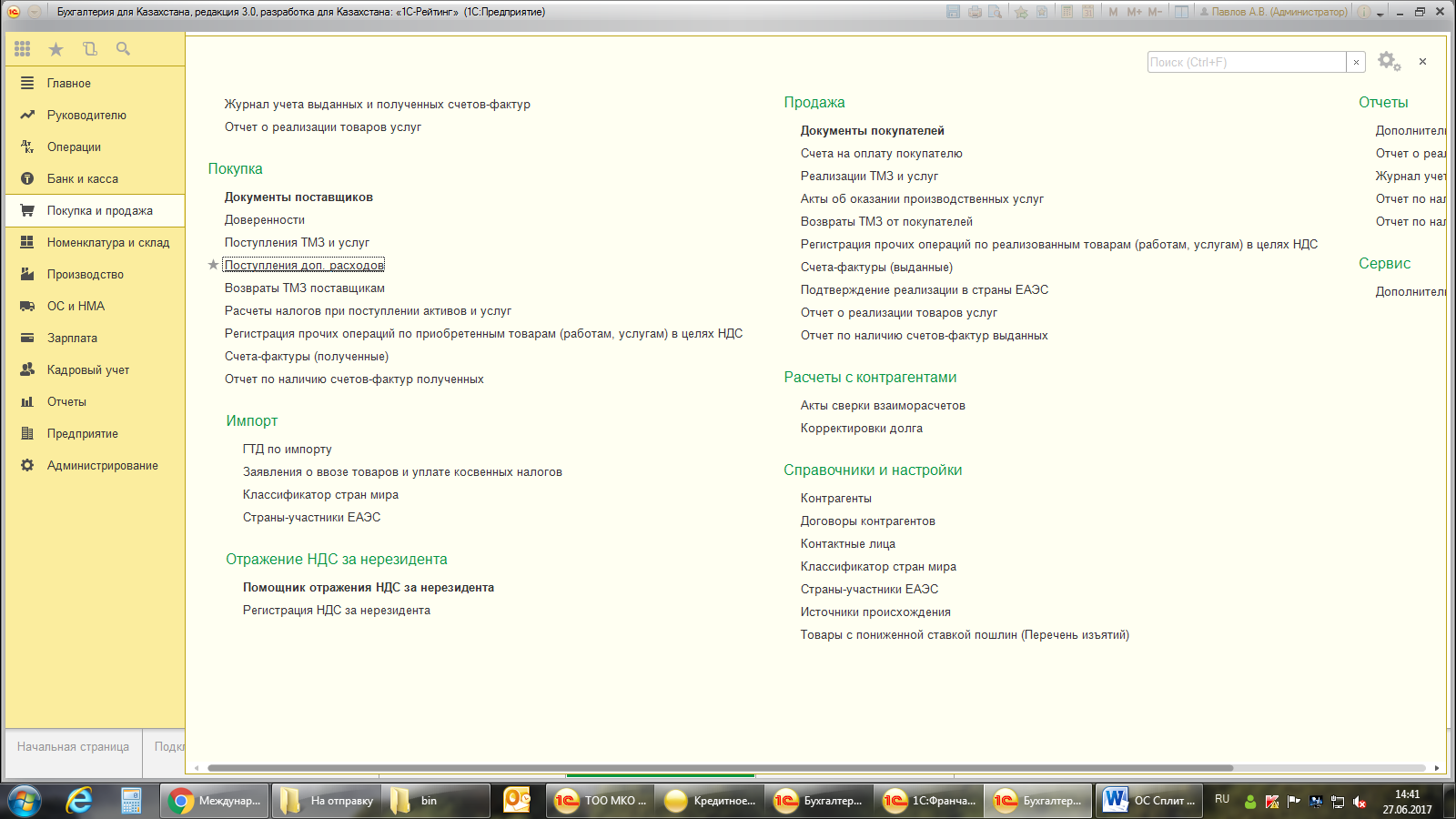Open Корректировки долга link
This screenshot has height=819, width=1456.
pos(862,429)
